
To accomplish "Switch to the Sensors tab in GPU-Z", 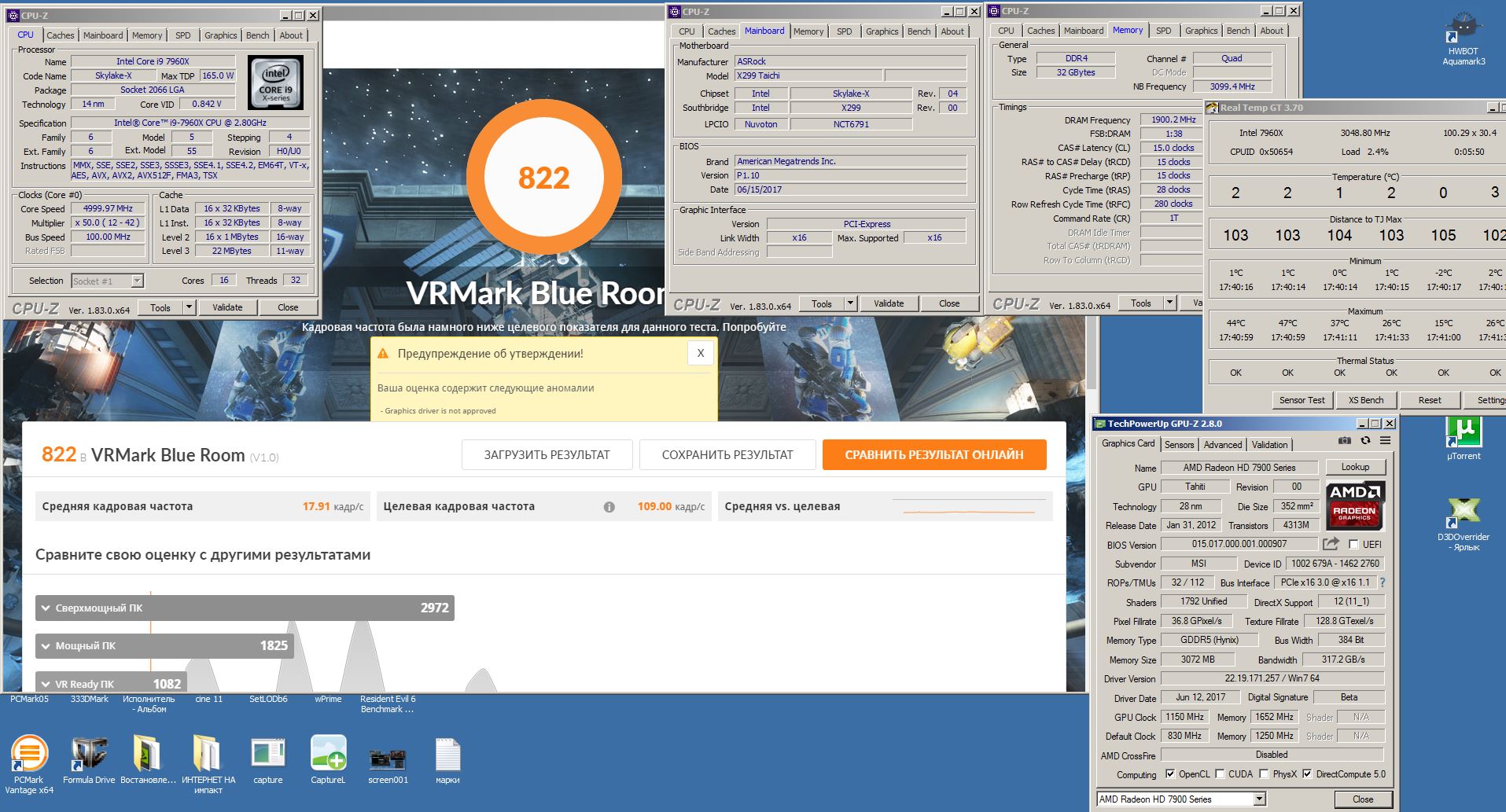I will (x=1179, y=445).
